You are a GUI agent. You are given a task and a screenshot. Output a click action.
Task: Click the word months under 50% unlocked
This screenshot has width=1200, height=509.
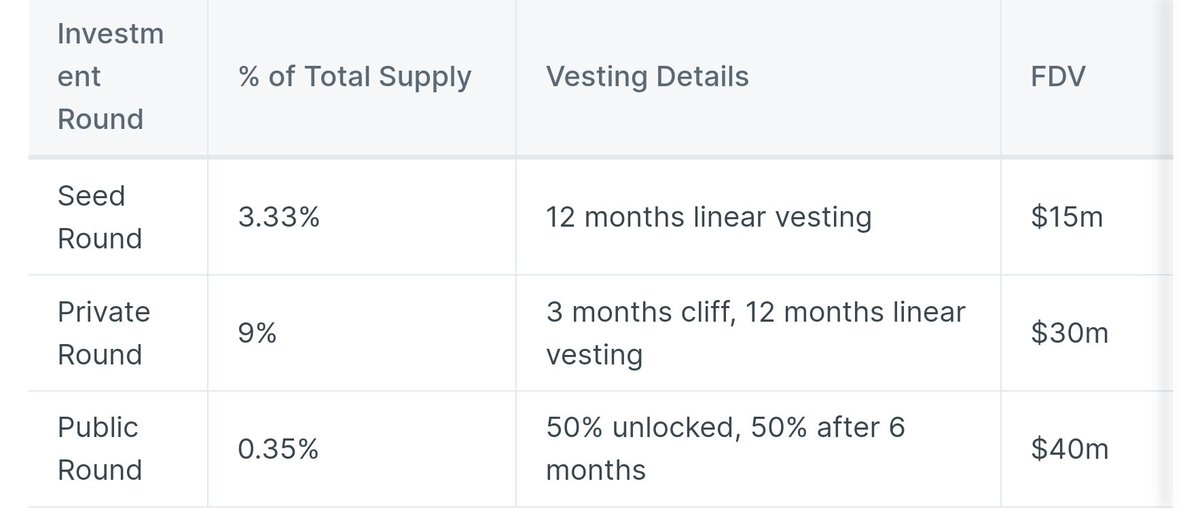tap(596, 469)
